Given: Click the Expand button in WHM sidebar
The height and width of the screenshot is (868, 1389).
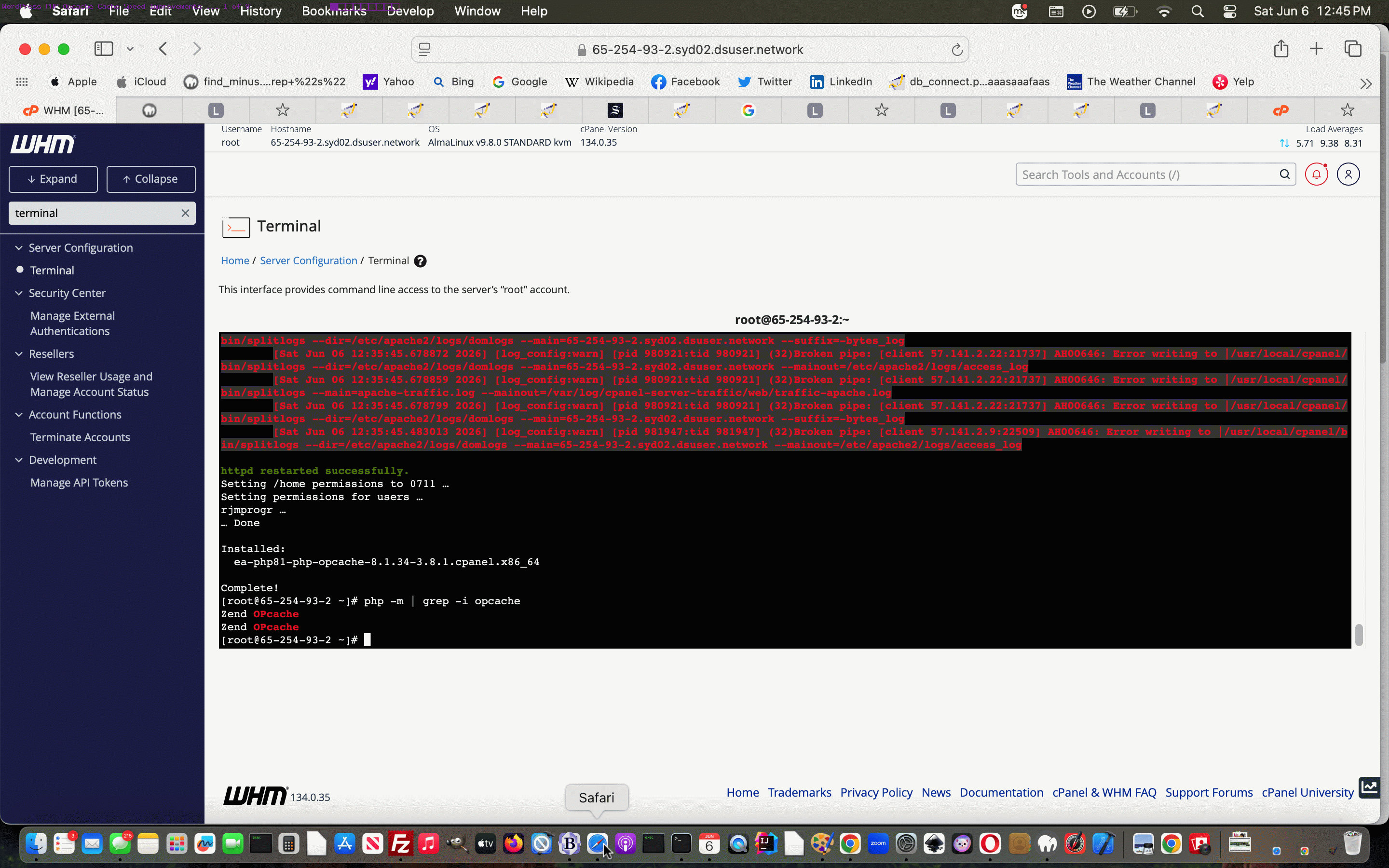Looking at the screenshot, I should 53,179.
